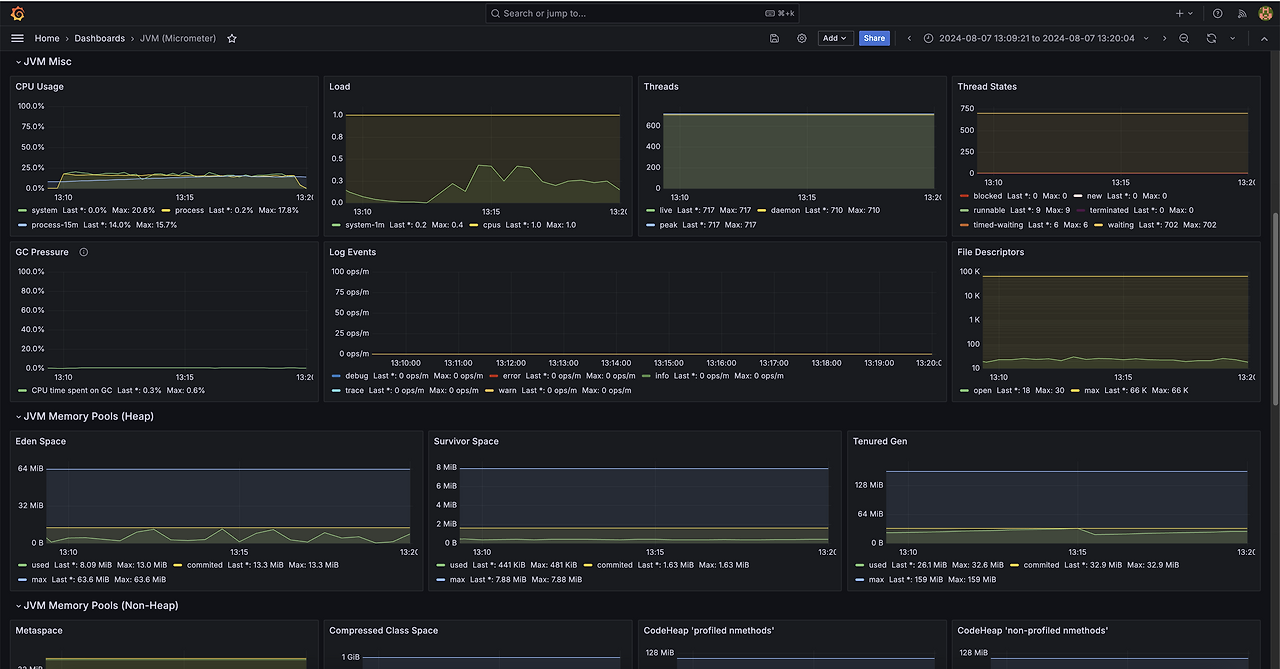
Task: Open the help menu icon
Action: tap(1217, 13)
